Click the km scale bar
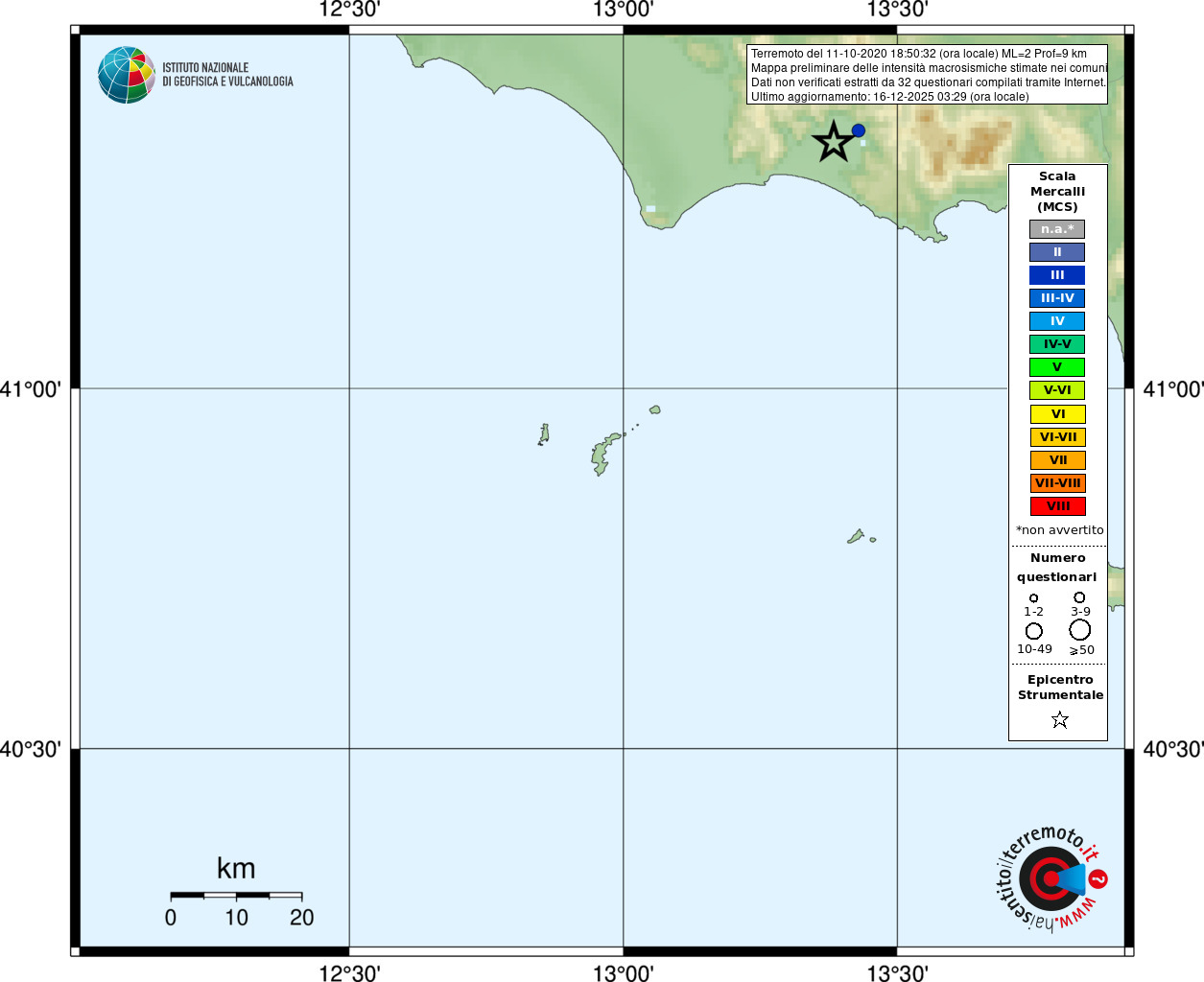Viewport: 1204px width, 982px height. [x=236, y=895]
